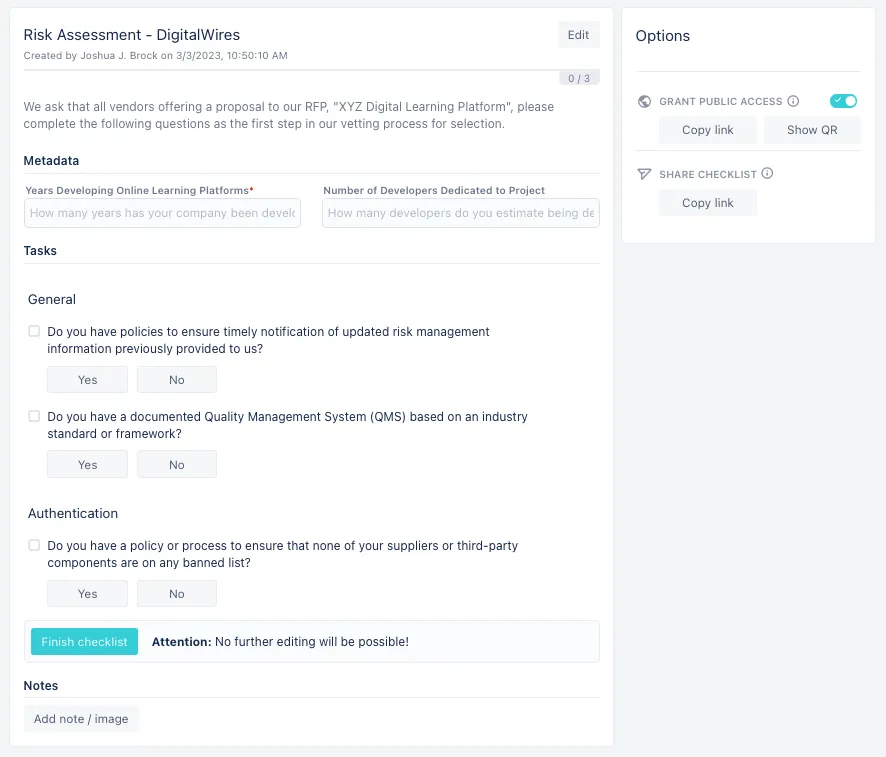Show the QR code

pyautogui.click(x=812, y=130)
